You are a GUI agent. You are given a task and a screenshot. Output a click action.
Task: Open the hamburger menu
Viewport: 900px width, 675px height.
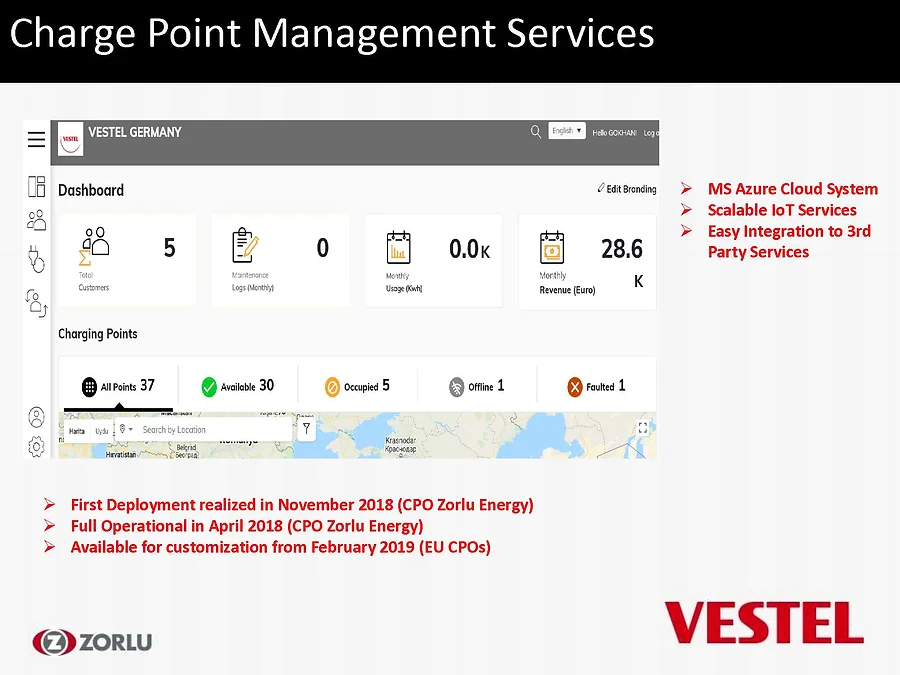pos(36,139)
